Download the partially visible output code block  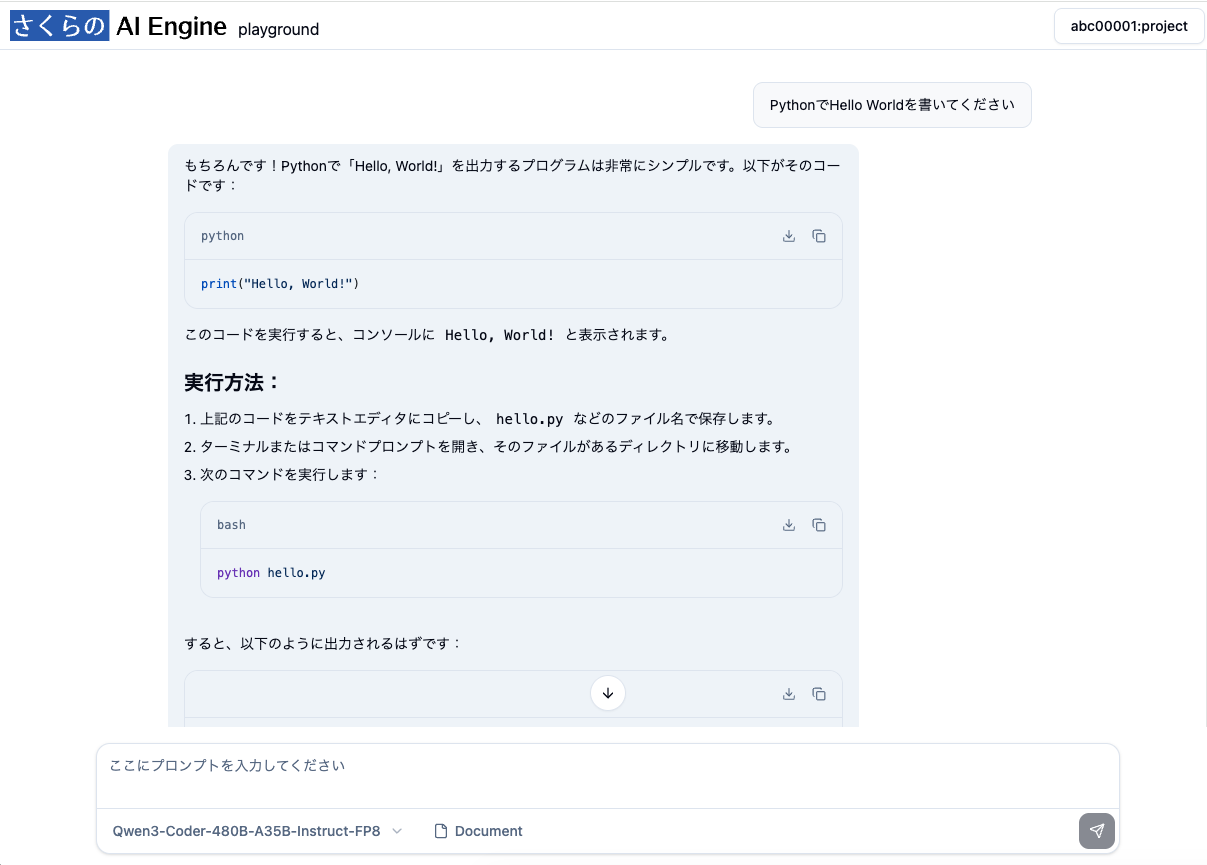[x=789, y=694]
